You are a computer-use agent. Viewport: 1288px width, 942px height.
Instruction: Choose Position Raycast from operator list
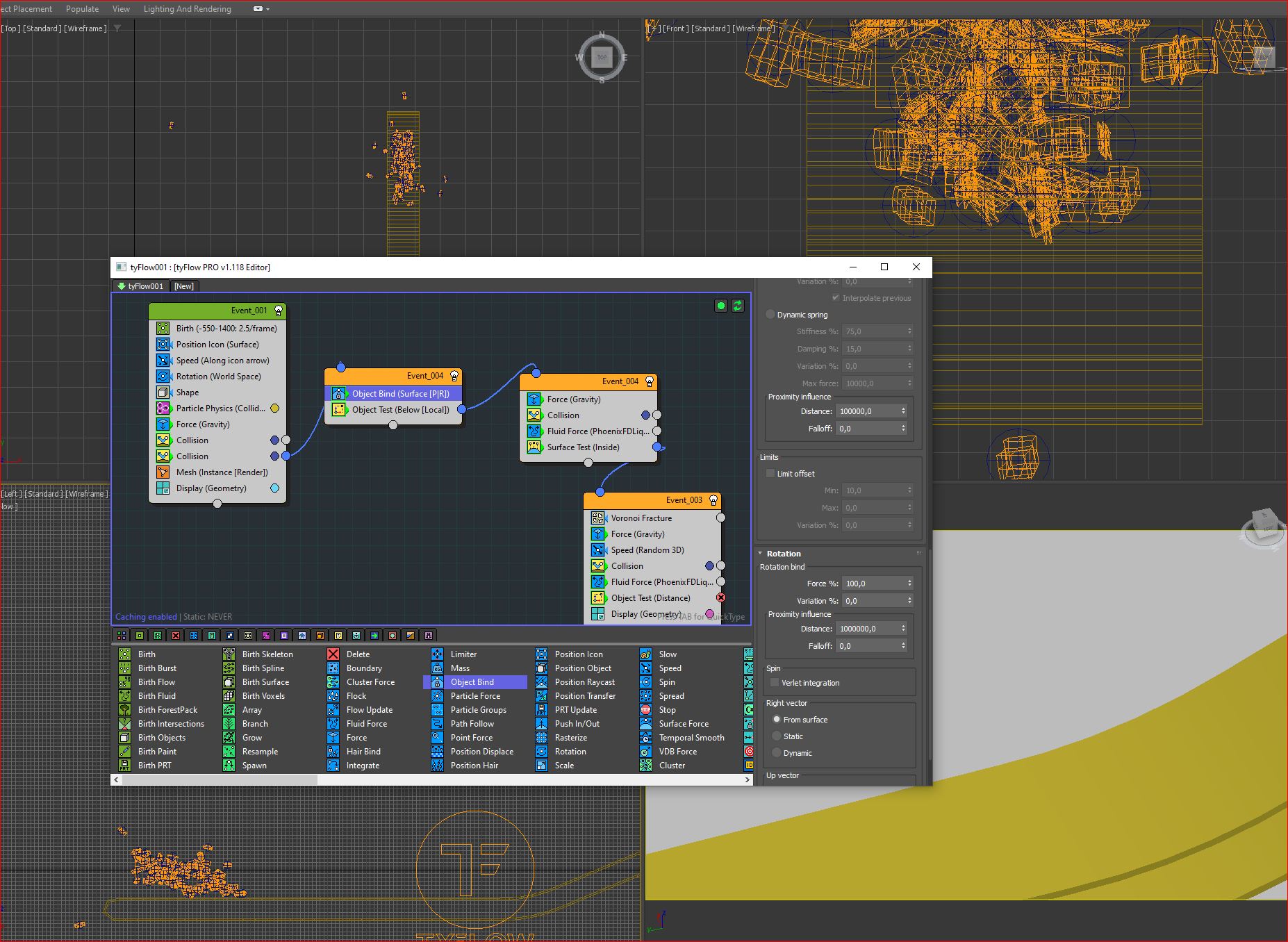coord(584,682)
